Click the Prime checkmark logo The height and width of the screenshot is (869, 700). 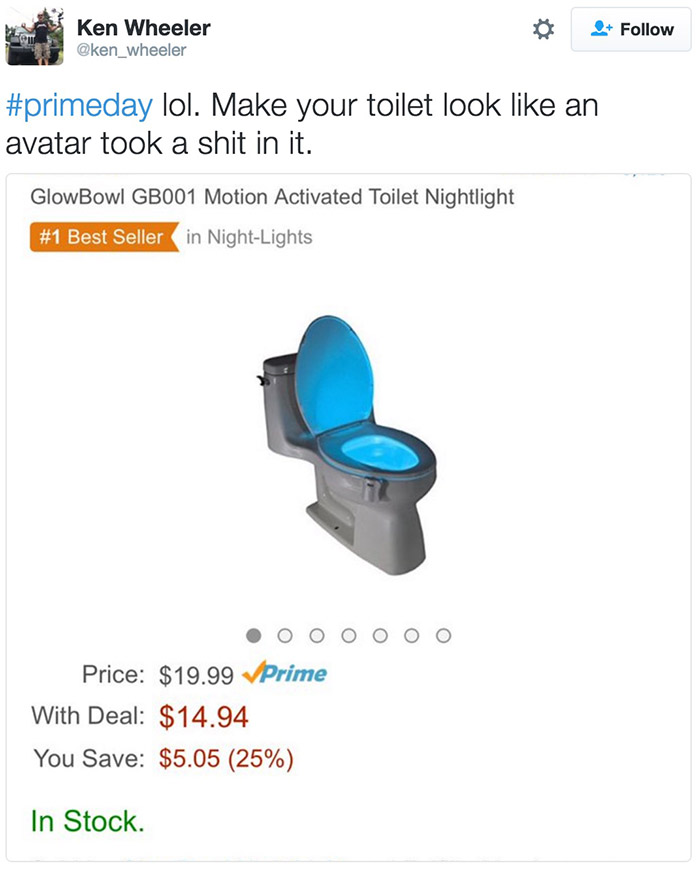[285, 674]
